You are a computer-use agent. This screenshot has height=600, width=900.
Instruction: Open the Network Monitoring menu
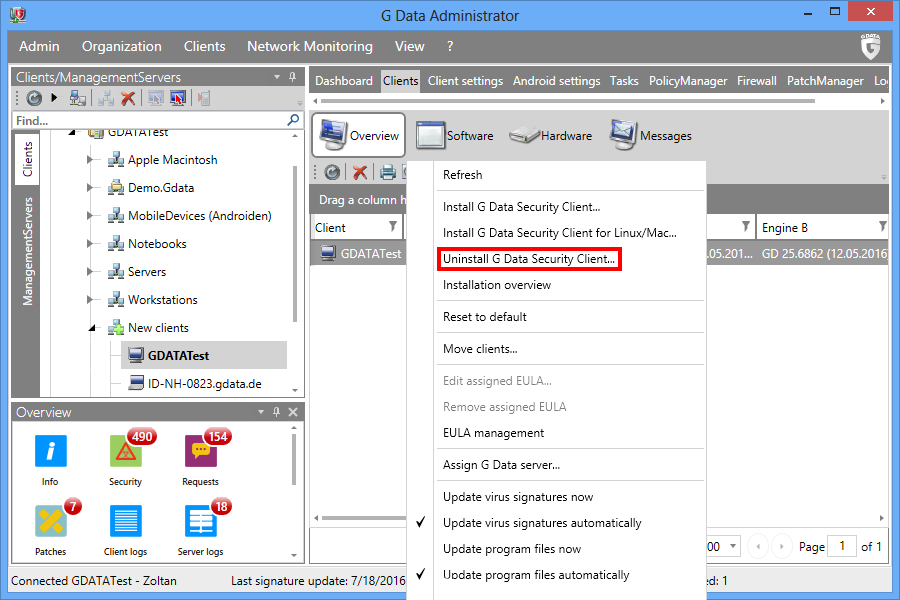(310, 47)
